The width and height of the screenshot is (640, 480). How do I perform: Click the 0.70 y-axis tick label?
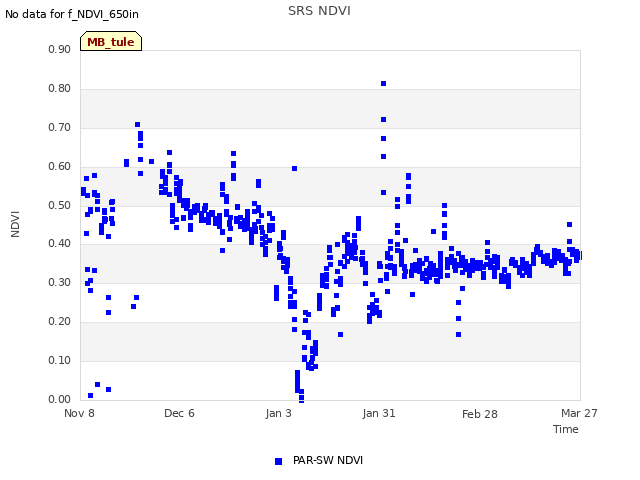(x=60, y=127)
